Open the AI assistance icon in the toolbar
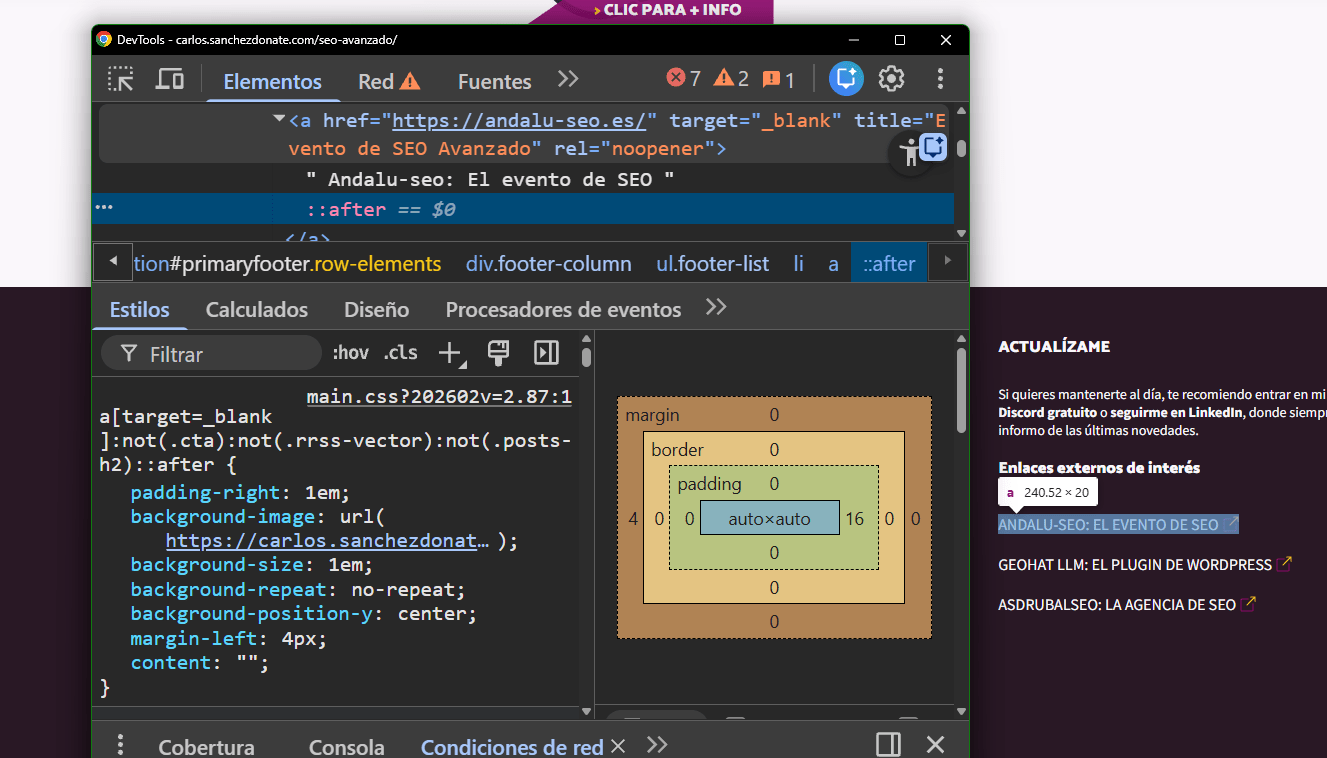The height and width of the screenshot is (758, 1327). pyautogui.click(x=846, y=79)
